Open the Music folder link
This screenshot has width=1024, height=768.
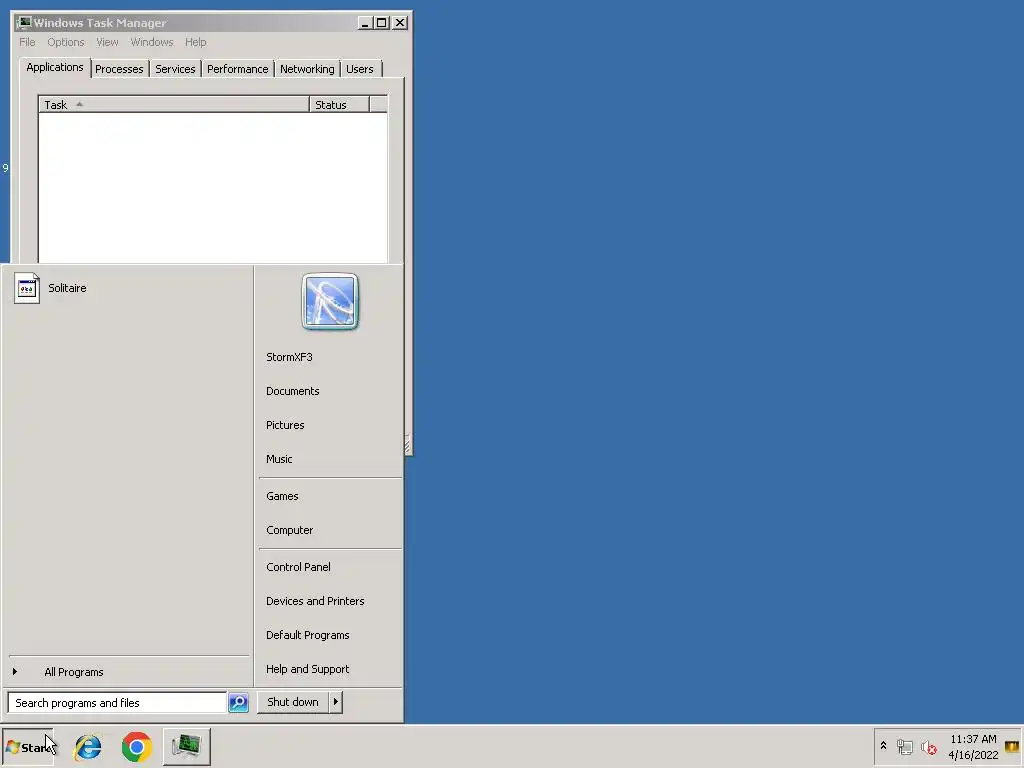279,459
